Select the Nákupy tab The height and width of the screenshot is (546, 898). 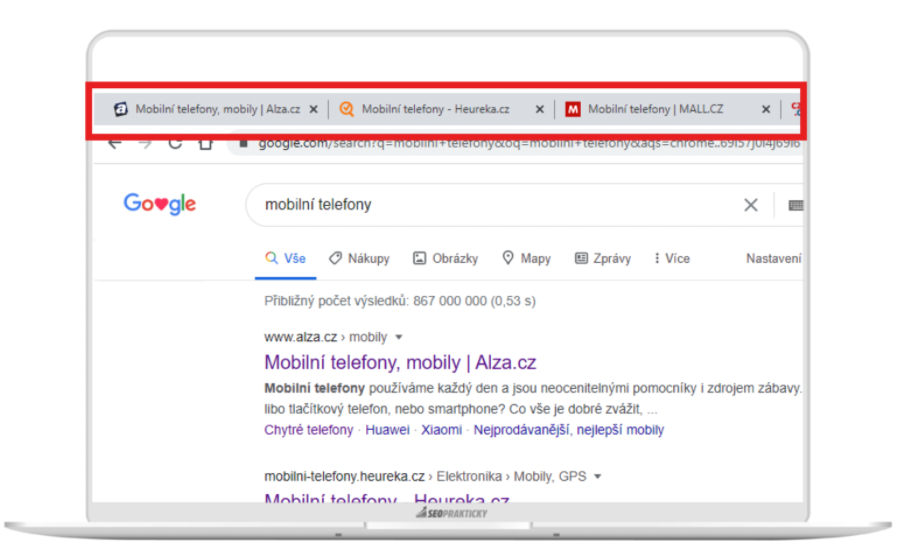359,258
